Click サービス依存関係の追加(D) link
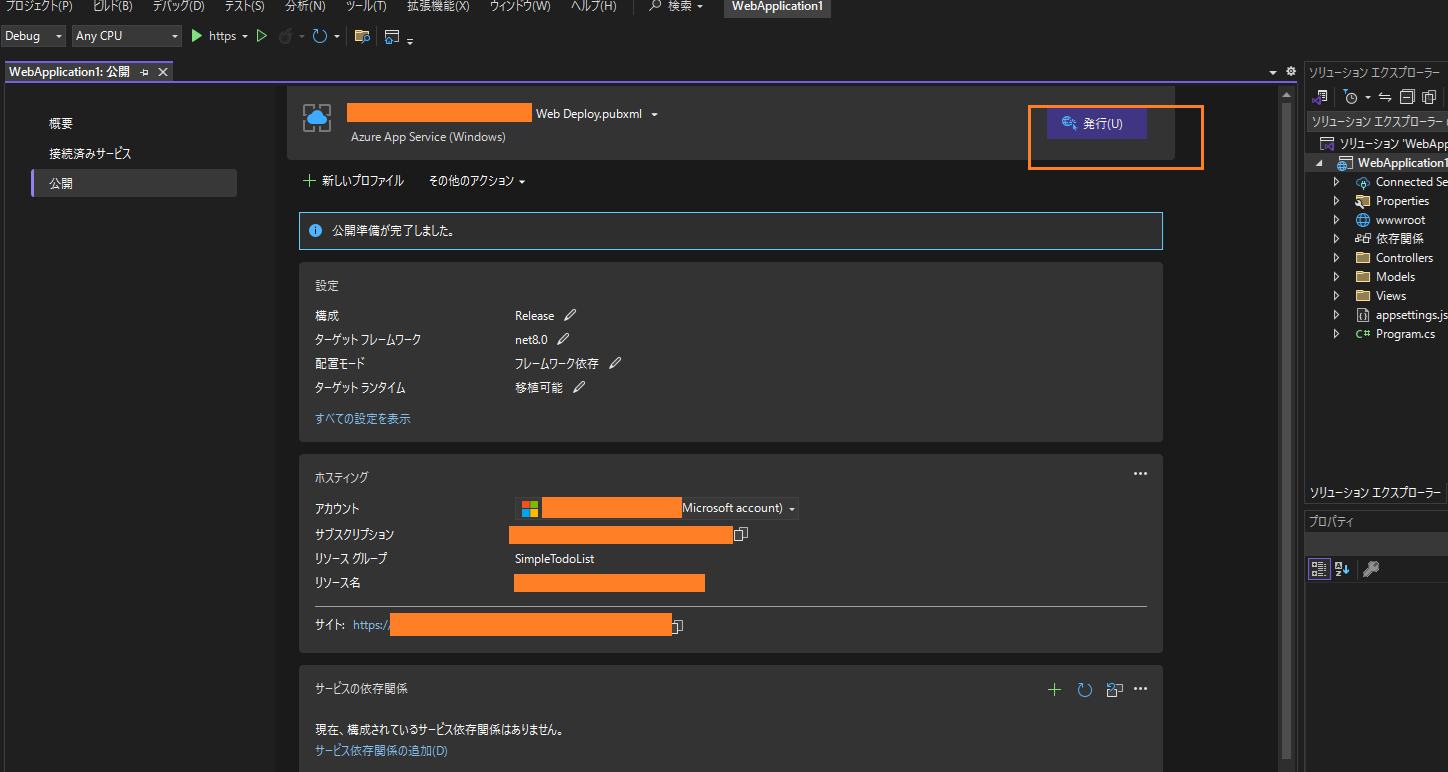Image resolution: width=1448 pixels, height=772 pixels. point(381,750)
